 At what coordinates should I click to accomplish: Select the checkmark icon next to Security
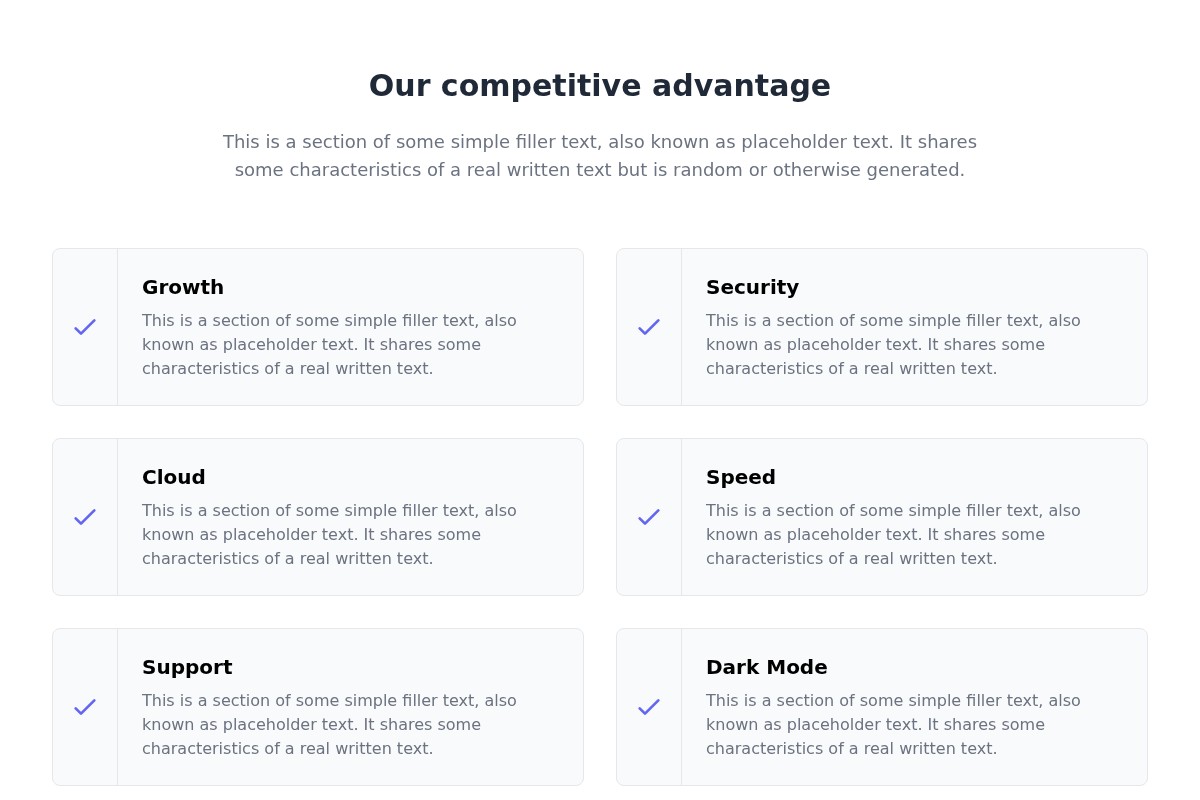[649, 327]
